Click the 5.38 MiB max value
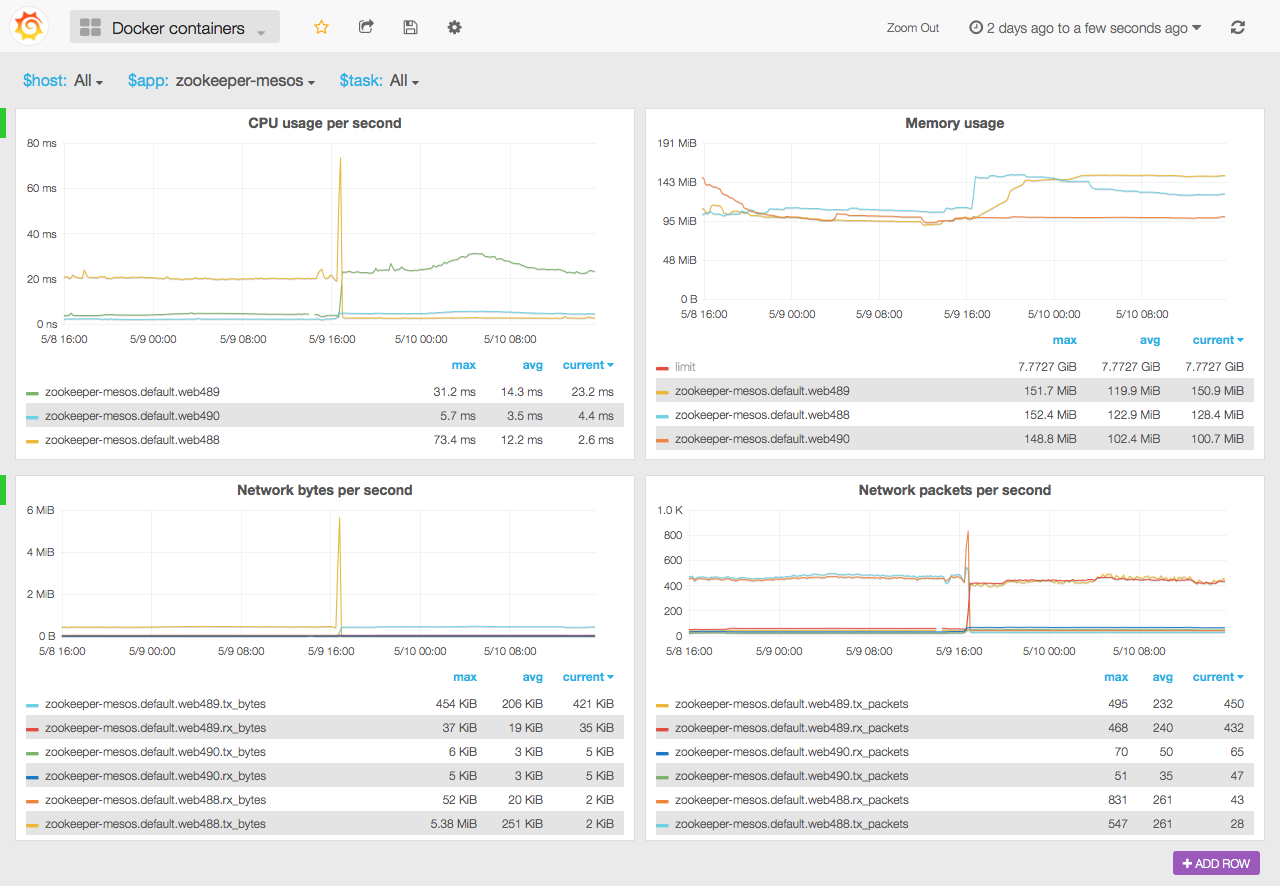 coord(454,824)
